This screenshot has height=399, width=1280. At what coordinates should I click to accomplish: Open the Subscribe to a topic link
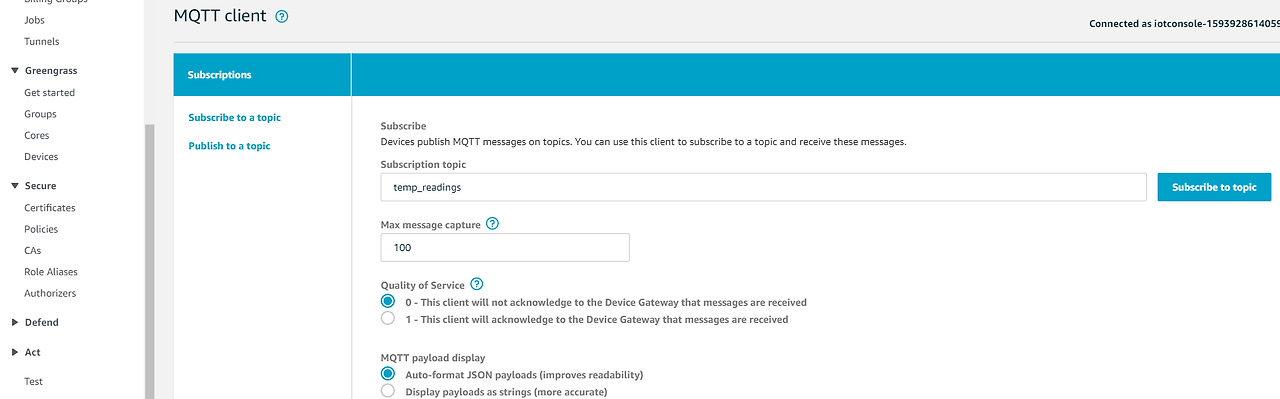[234, 117]
